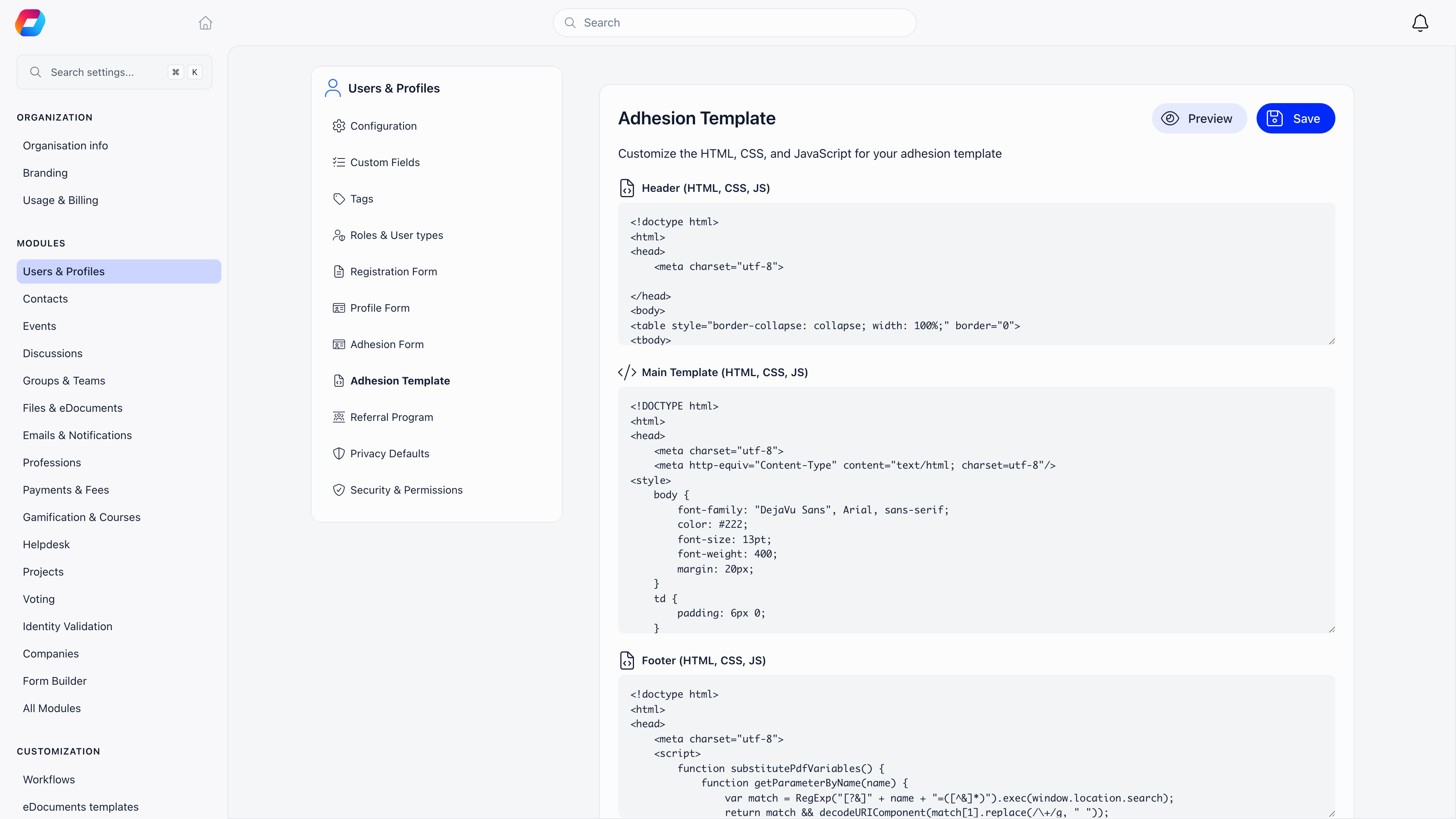Go to home via house icon
The height and width of the screenshot is (819, 1456).
205,23
